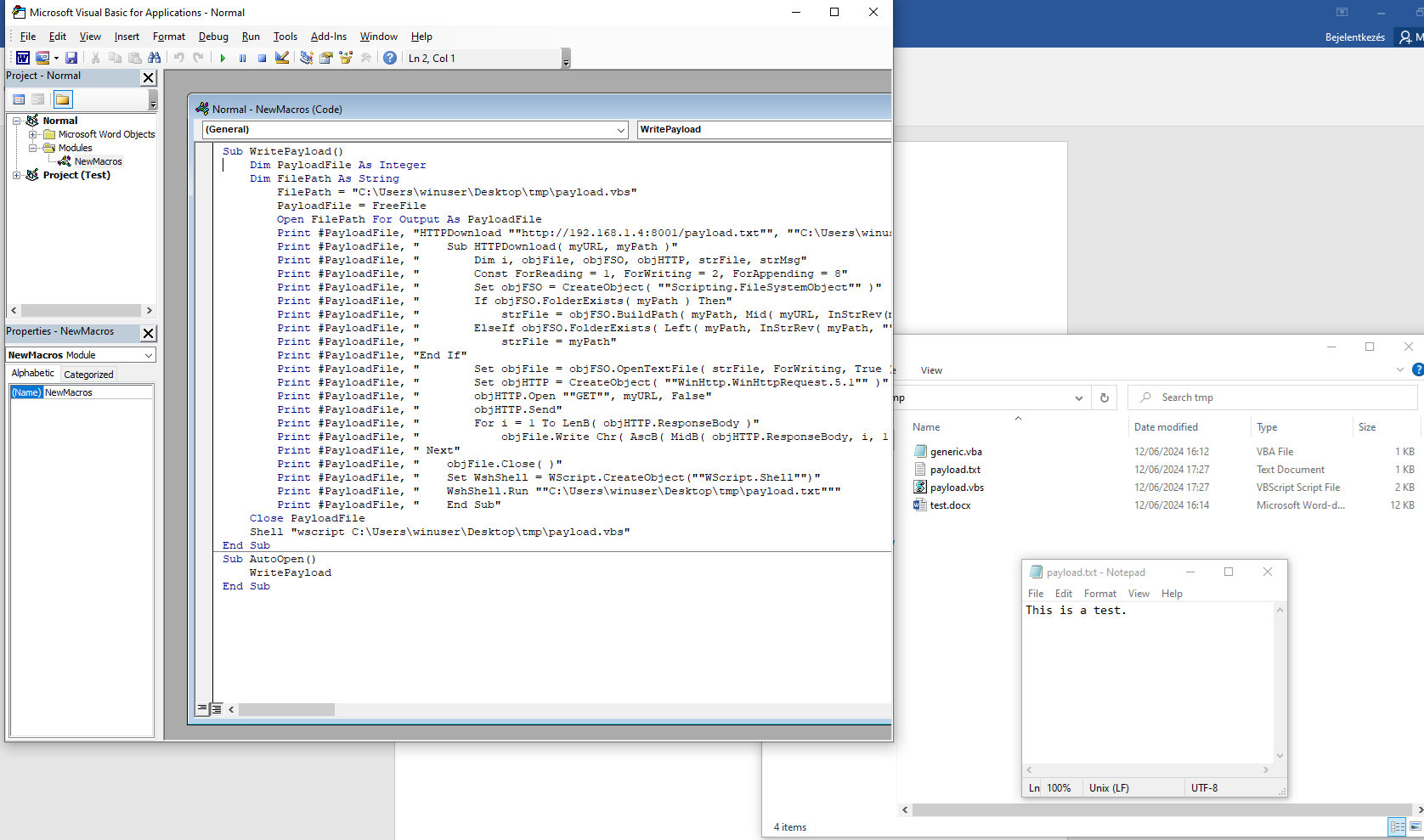The height and width of the screenshot is (840, 1424).
Task: Click the Project tree horizontal scrollbar
Action: point(81,311)
